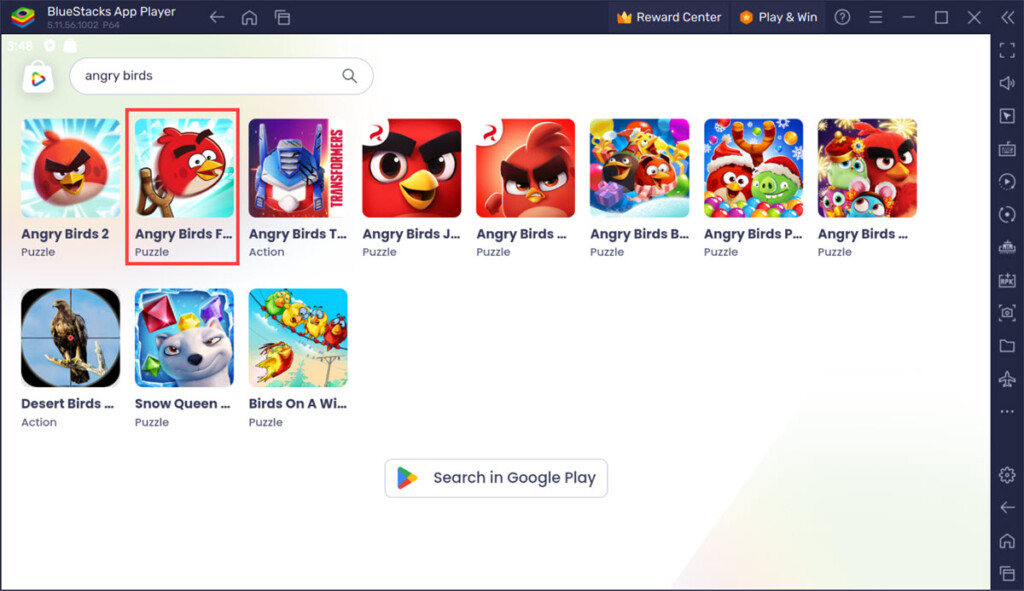Open the macro recorder play icon

(1007, 182)
